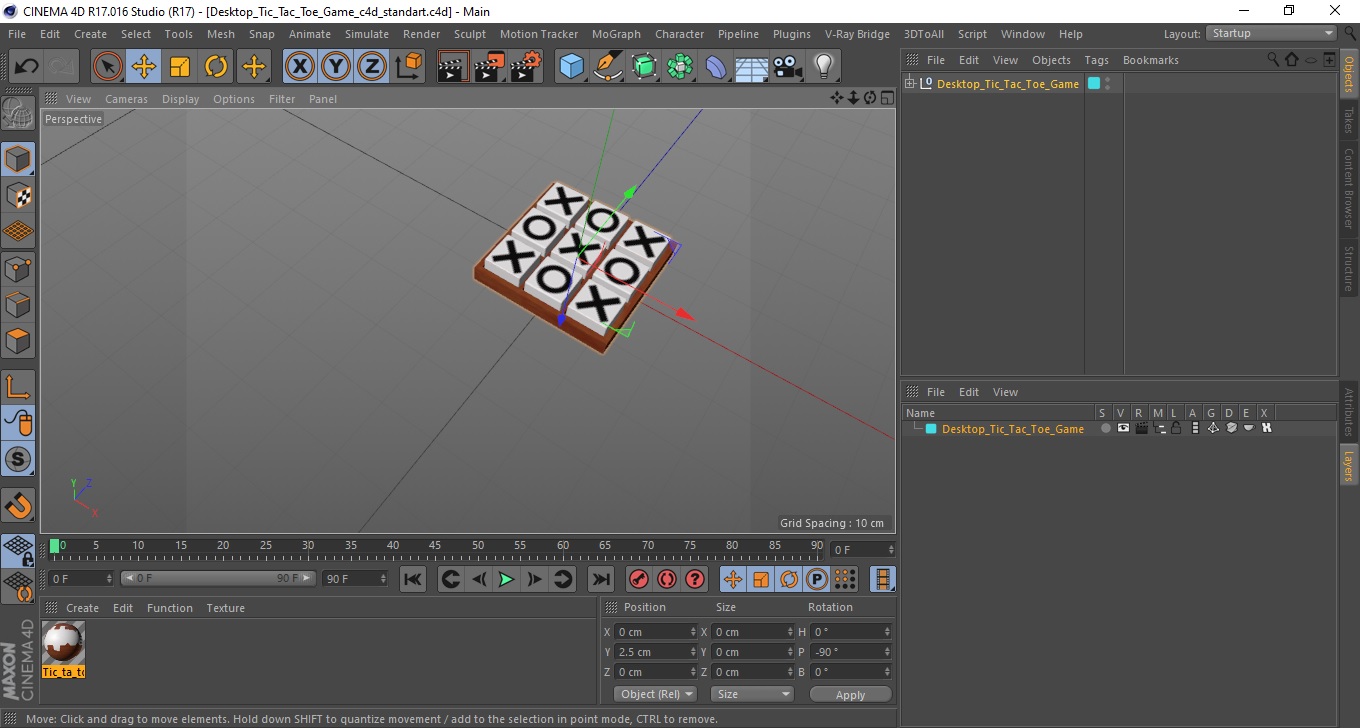
Task: Open the Object (Rel) coordinate dropdown
Action: click(655, 694)
